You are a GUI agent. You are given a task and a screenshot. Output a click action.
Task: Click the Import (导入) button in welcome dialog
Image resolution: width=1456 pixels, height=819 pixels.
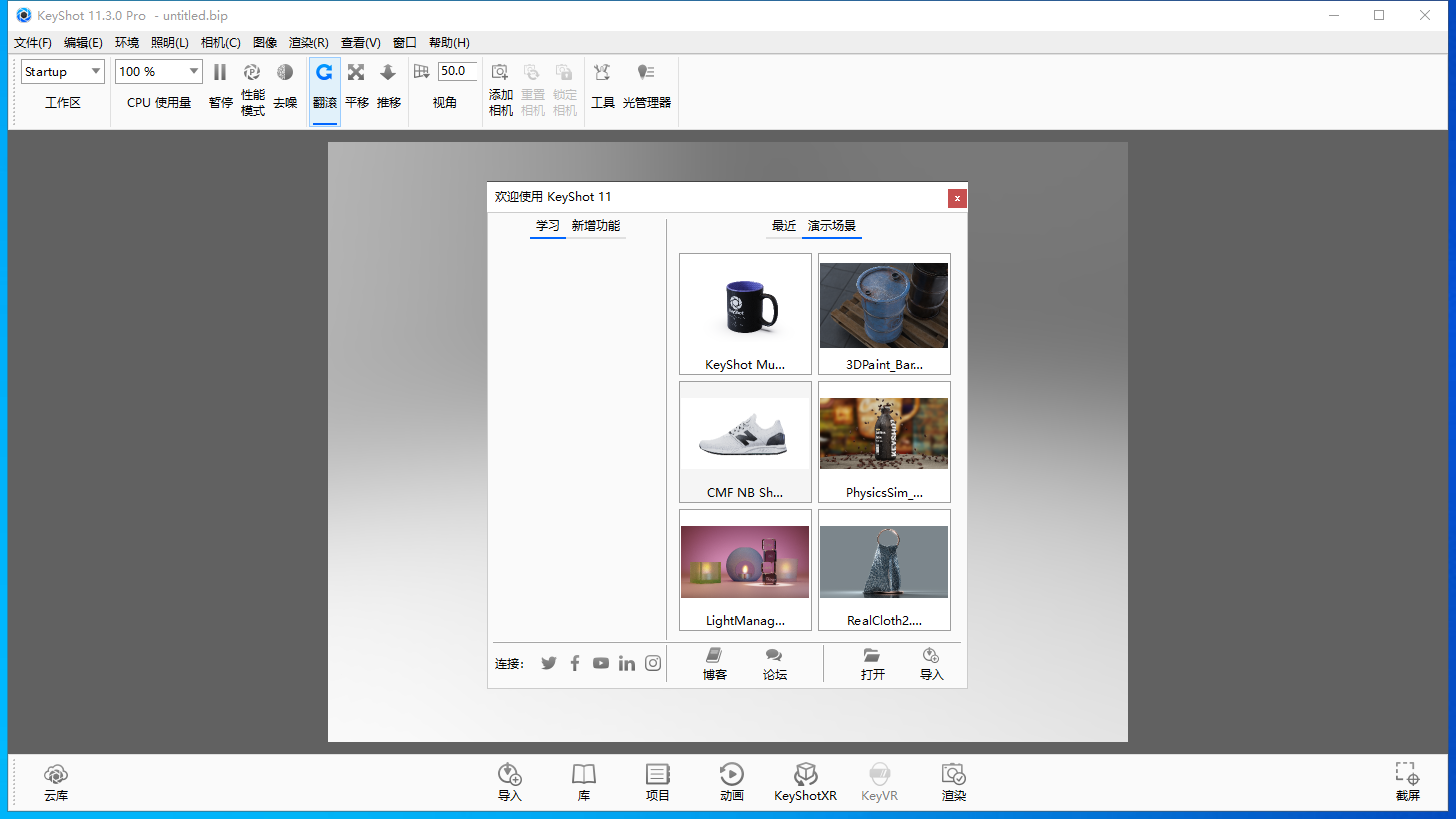(932, 664)
